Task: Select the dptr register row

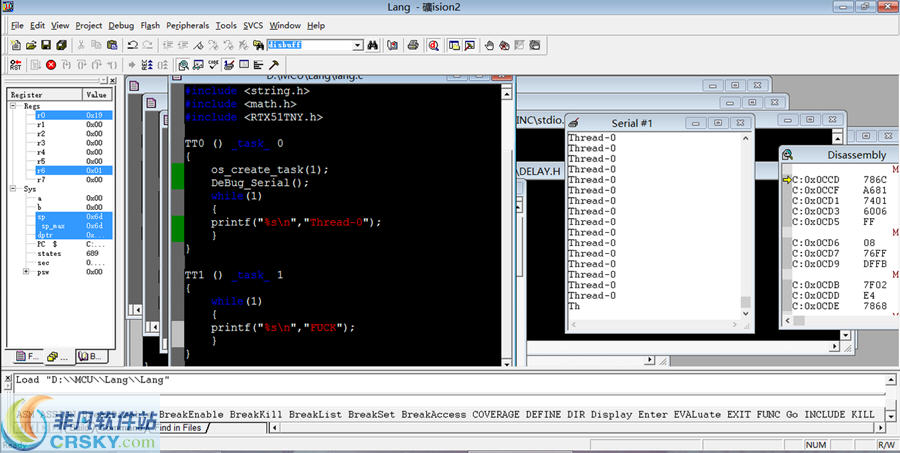Action: [x=73, y=235]
